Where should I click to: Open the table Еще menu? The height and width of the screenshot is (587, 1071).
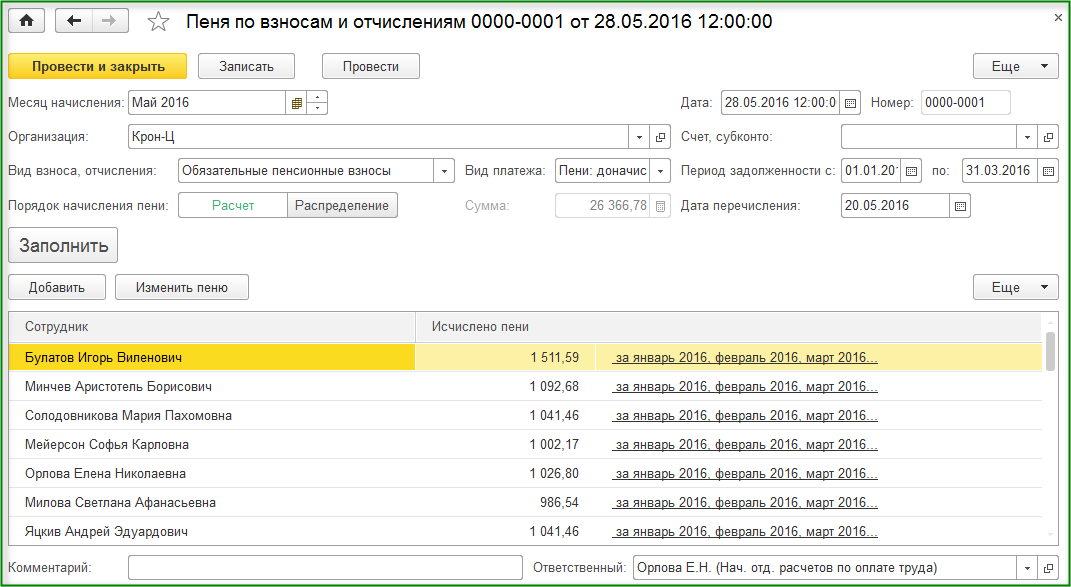[x=1015, y=288]
